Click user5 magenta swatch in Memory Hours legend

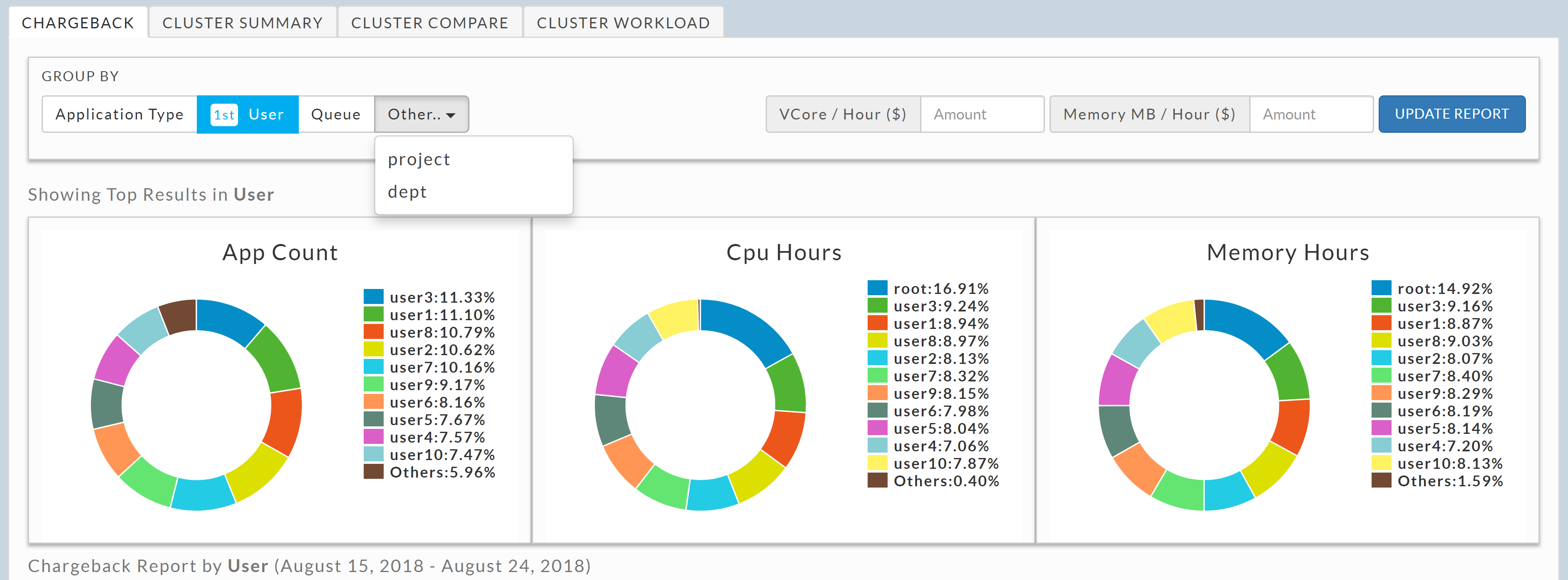1381,428
